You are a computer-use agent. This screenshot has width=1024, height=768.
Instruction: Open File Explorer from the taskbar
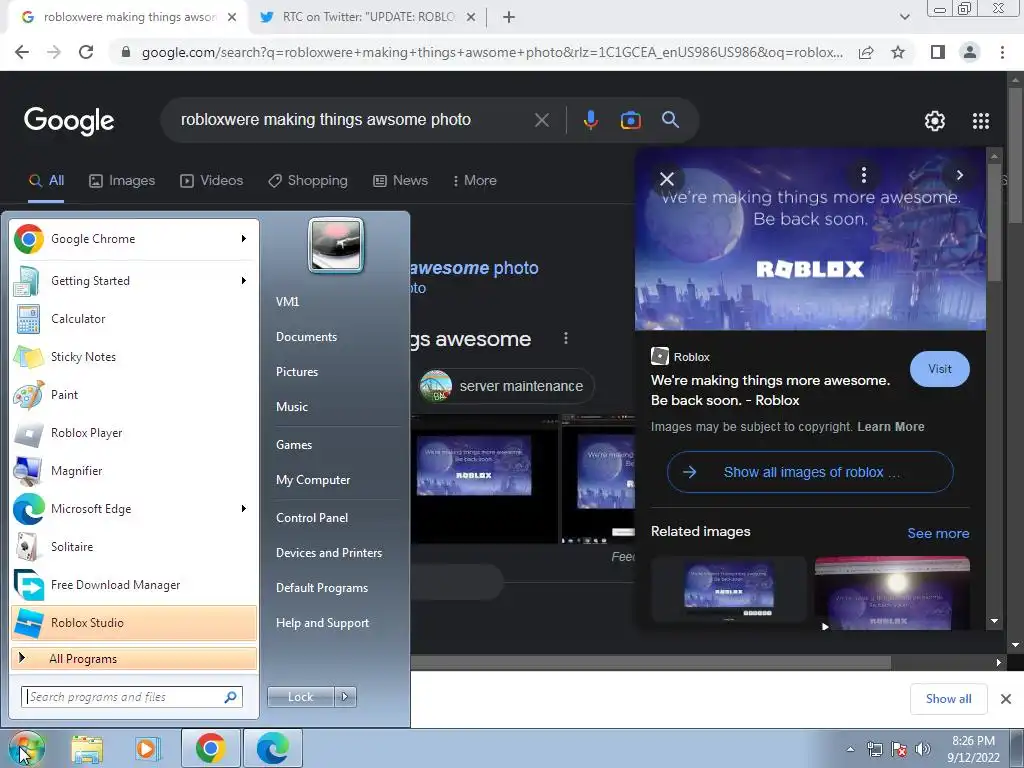click(87, 748)
